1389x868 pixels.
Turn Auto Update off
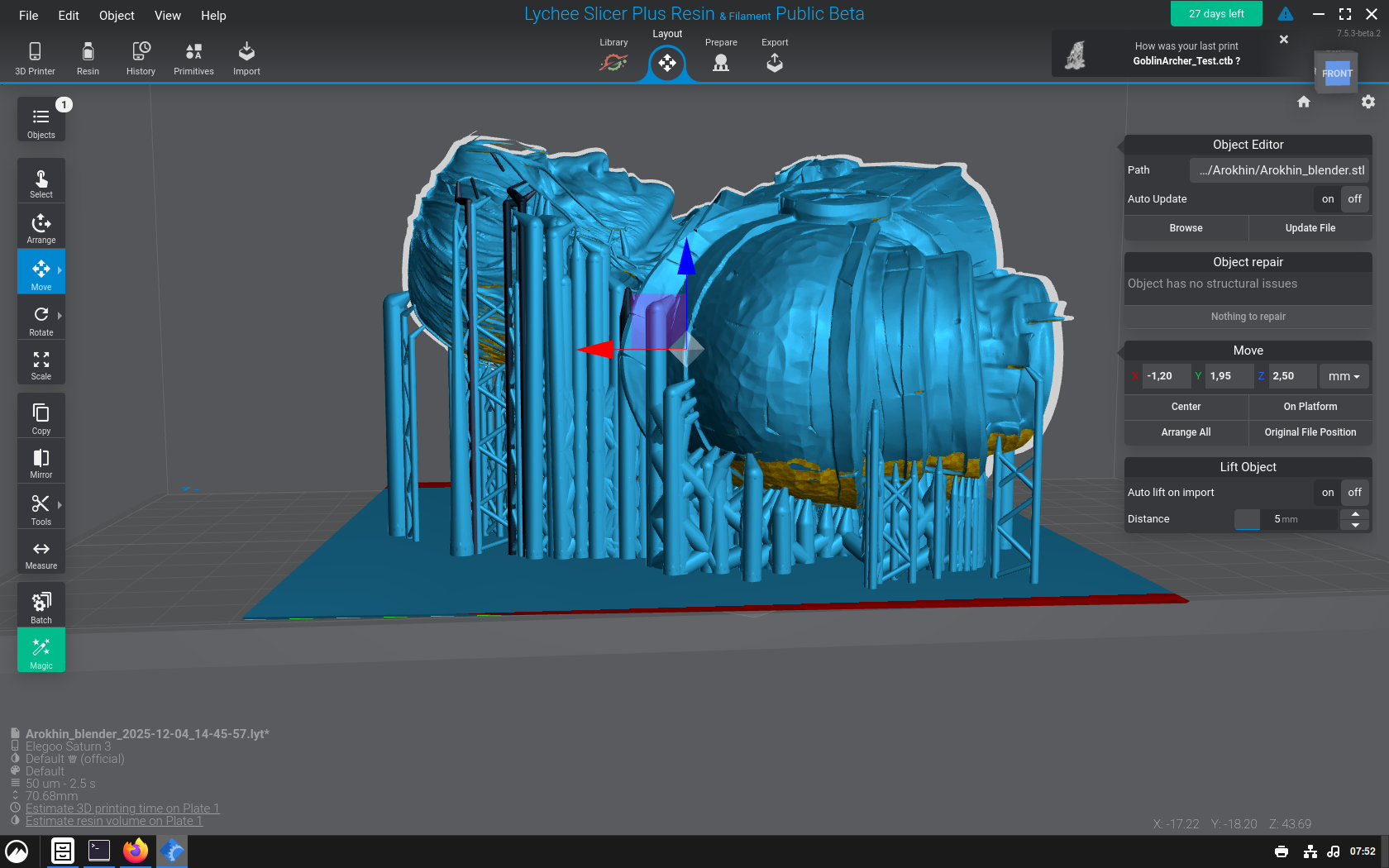coord(1354,199)
